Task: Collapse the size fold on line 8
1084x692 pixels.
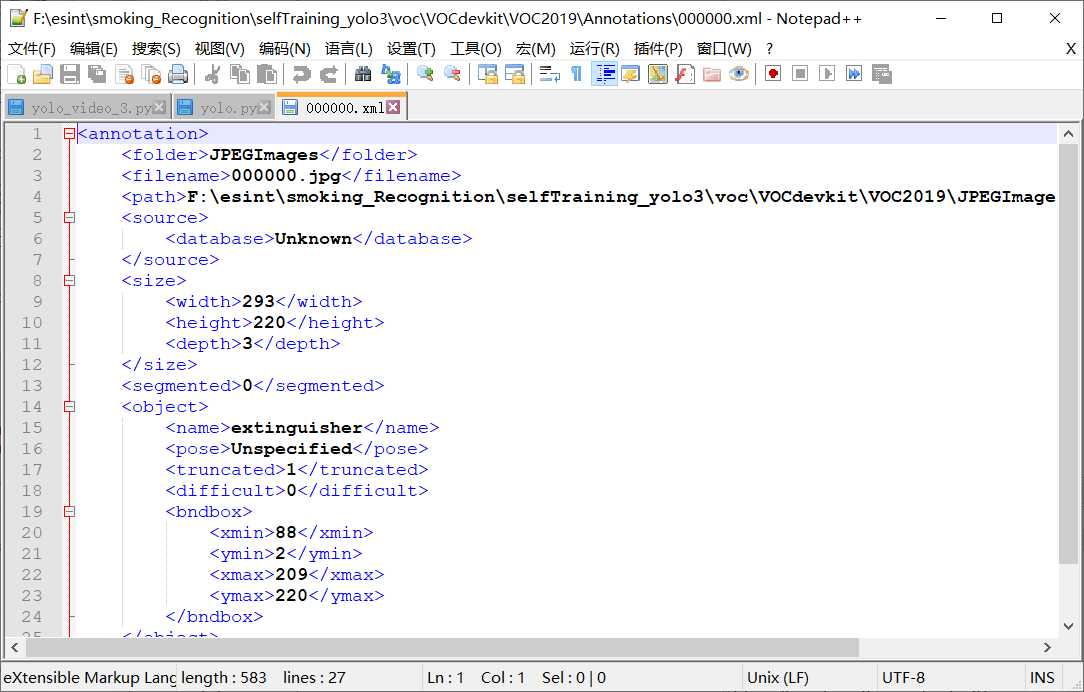Action: coord(69,280)
